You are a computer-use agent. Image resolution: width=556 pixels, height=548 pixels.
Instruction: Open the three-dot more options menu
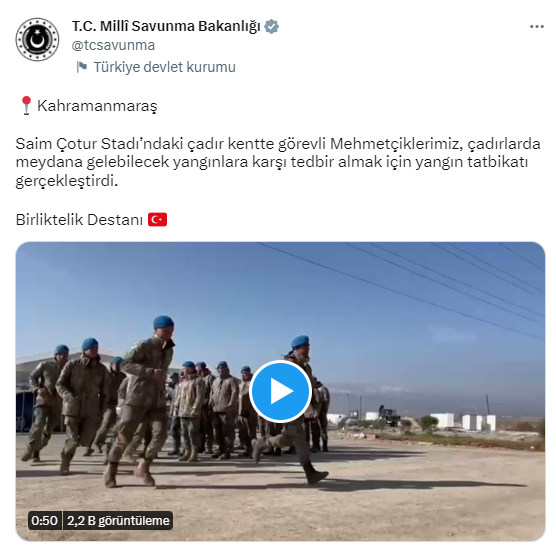[x=536, y=27]
